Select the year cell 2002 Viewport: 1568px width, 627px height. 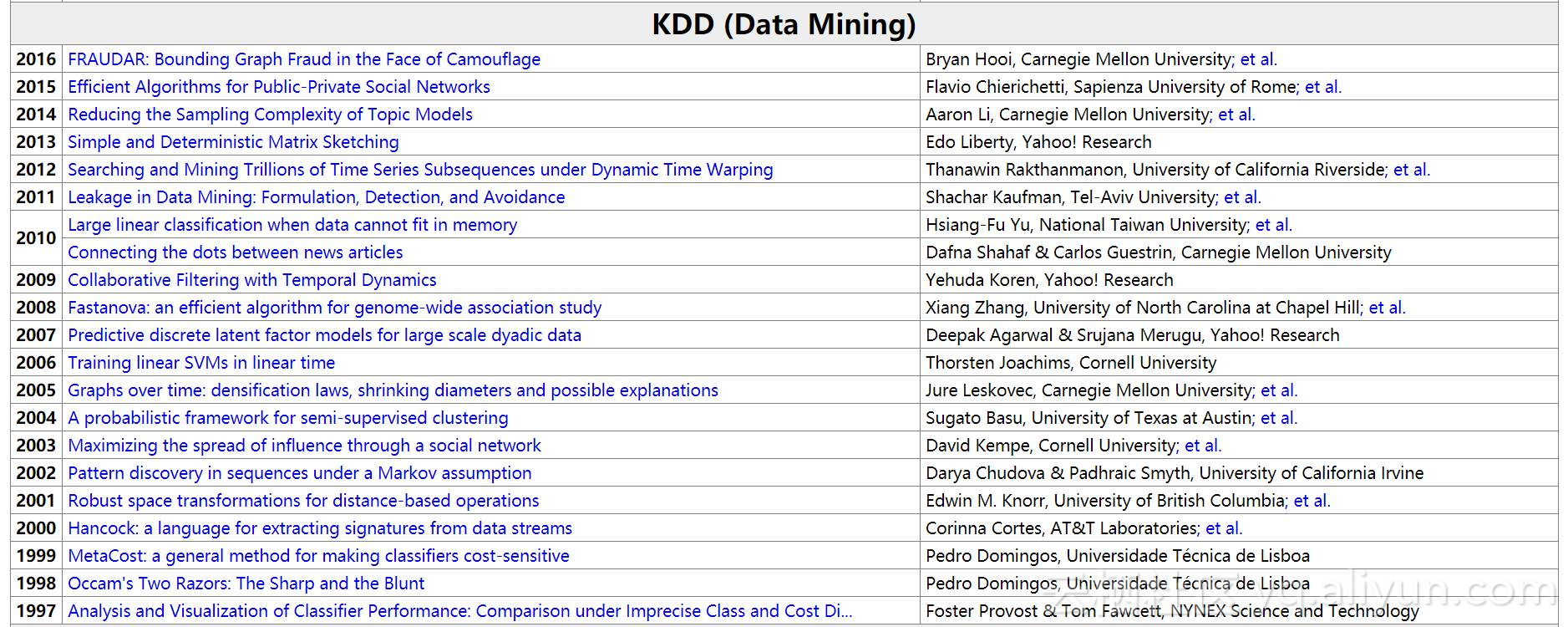[x=36, y=473]
